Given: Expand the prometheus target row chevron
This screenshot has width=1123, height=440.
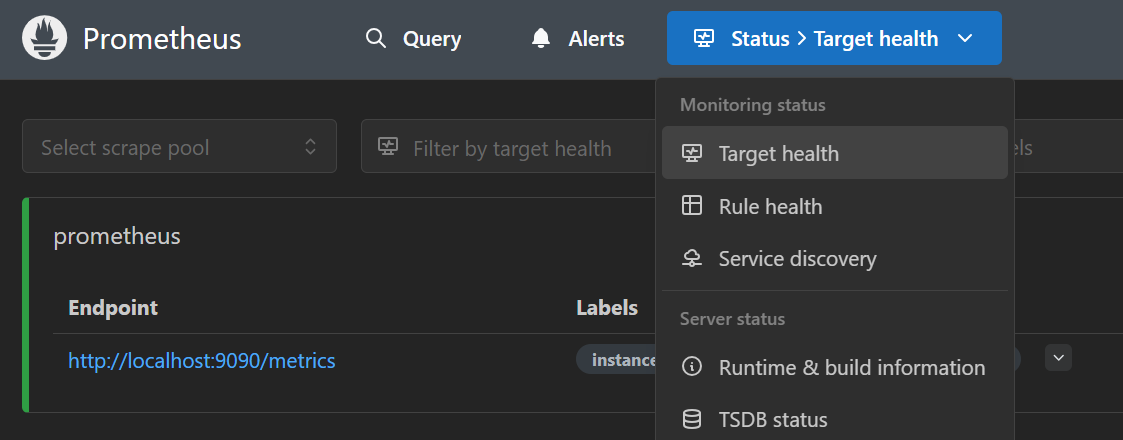Looking at the screenshot, I should (1058, 357).
